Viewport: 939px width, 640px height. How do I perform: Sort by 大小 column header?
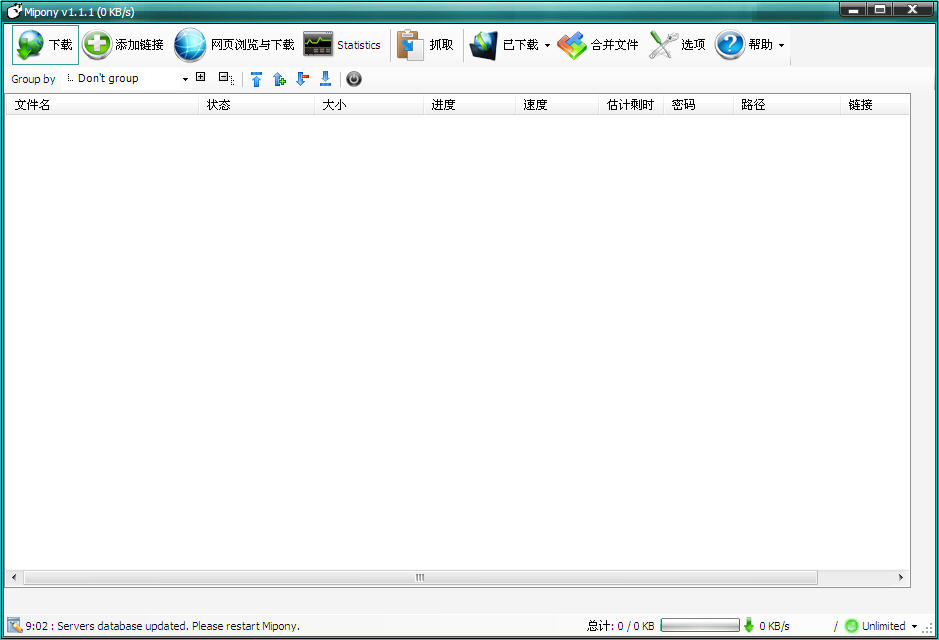click(369, 105)
